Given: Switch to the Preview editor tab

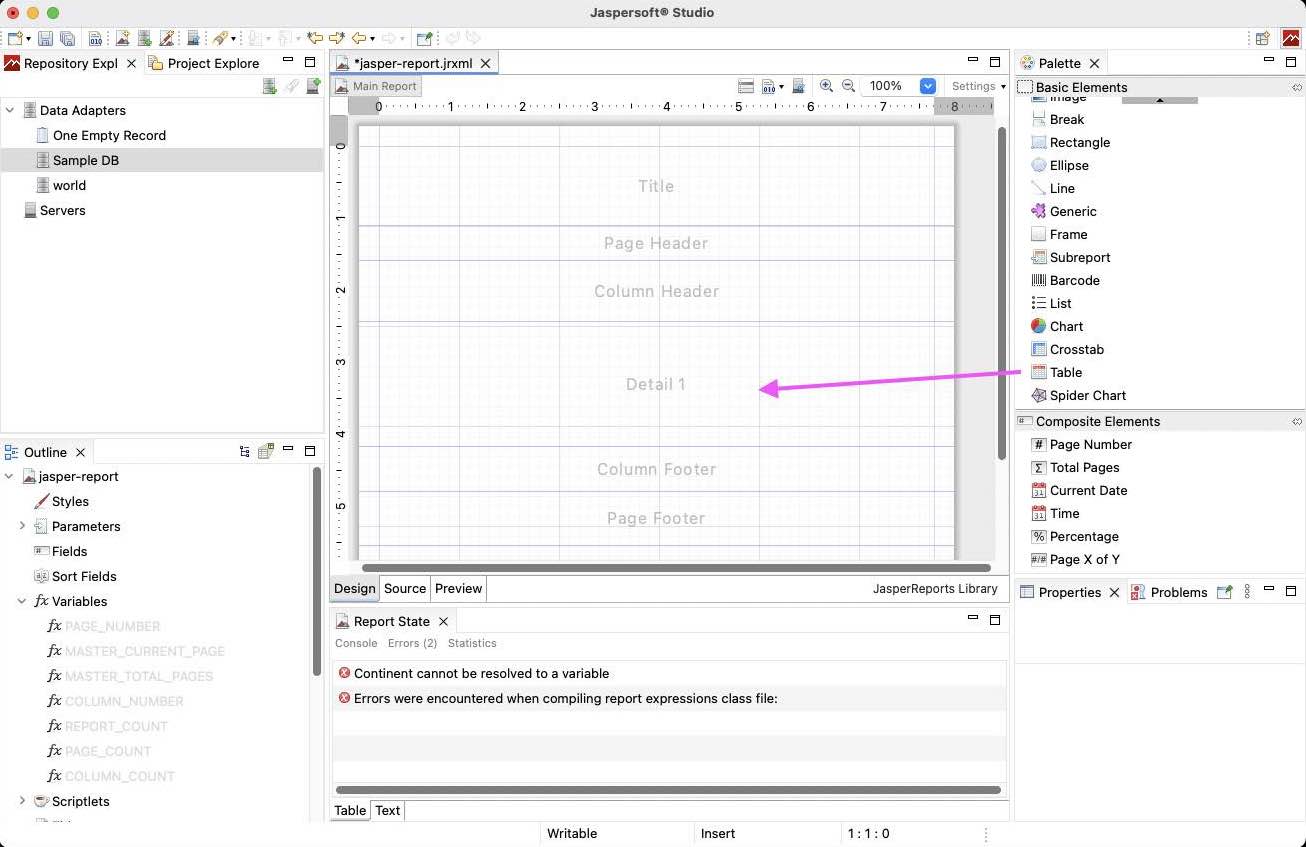Looking at the screenshot, I should 458,588.
